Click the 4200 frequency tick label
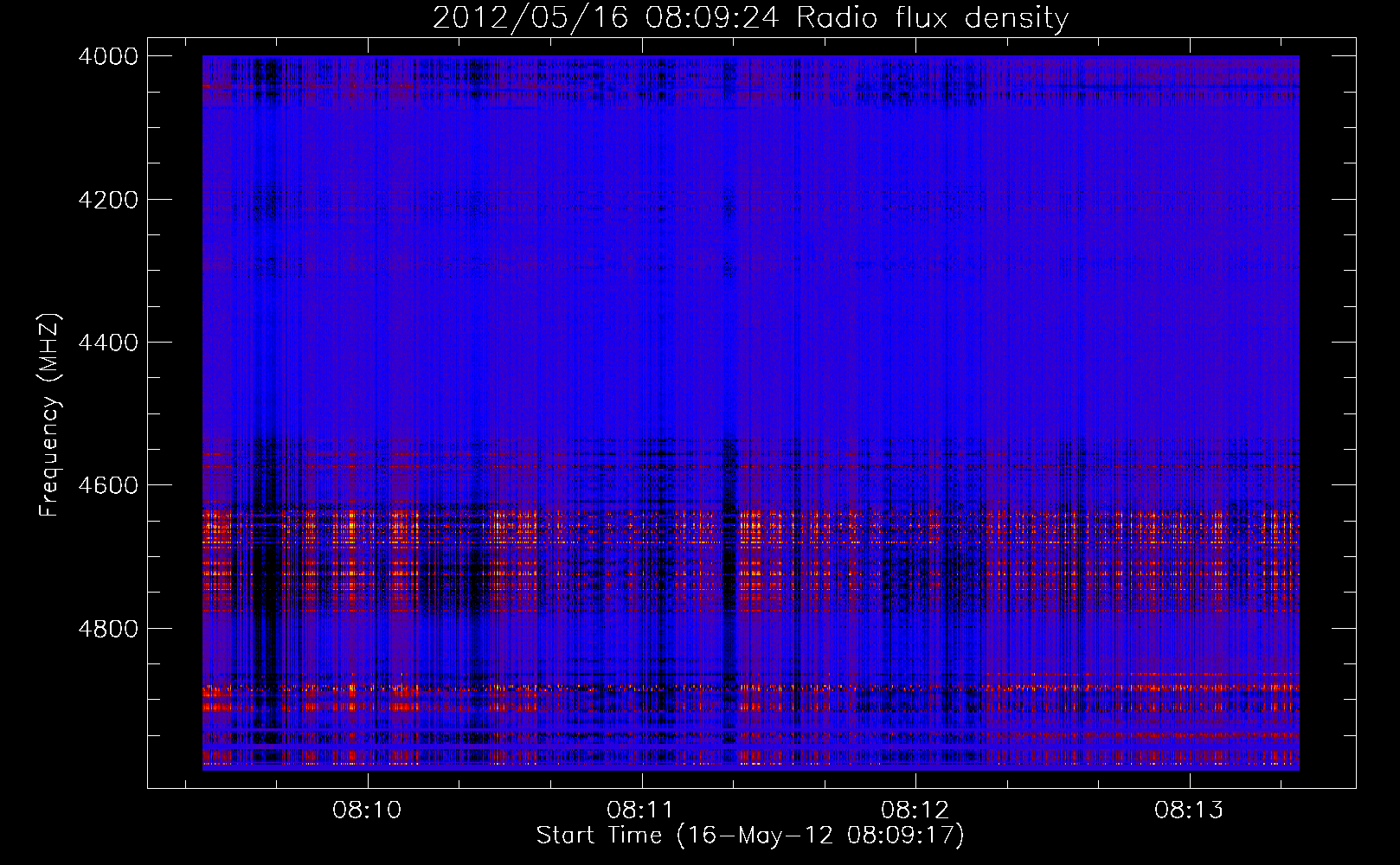This screenshot has height=865, width=1400. coord(108,200)
